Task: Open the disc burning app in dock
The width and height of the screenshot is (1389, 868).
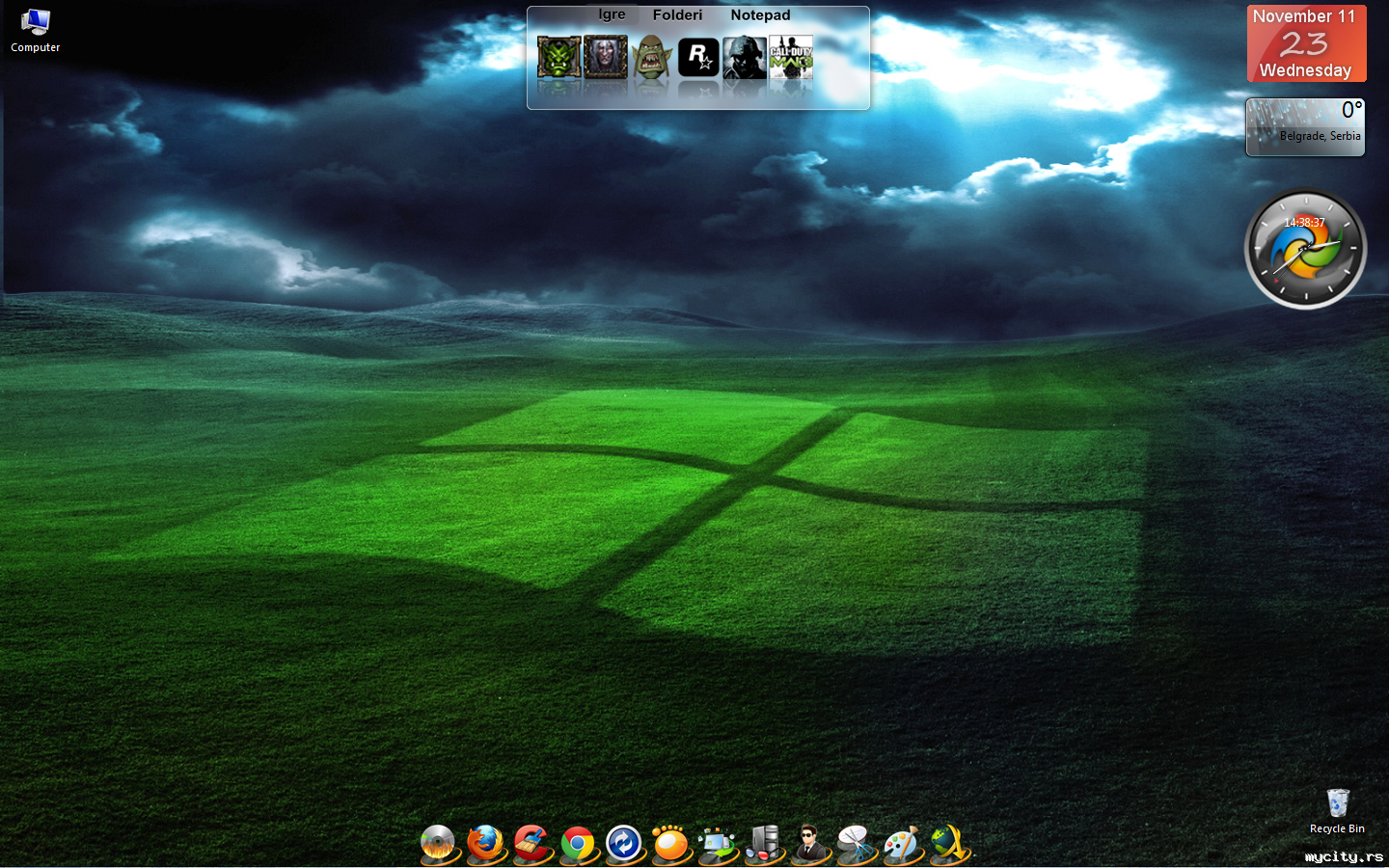Action: click(x=438, y=844)
